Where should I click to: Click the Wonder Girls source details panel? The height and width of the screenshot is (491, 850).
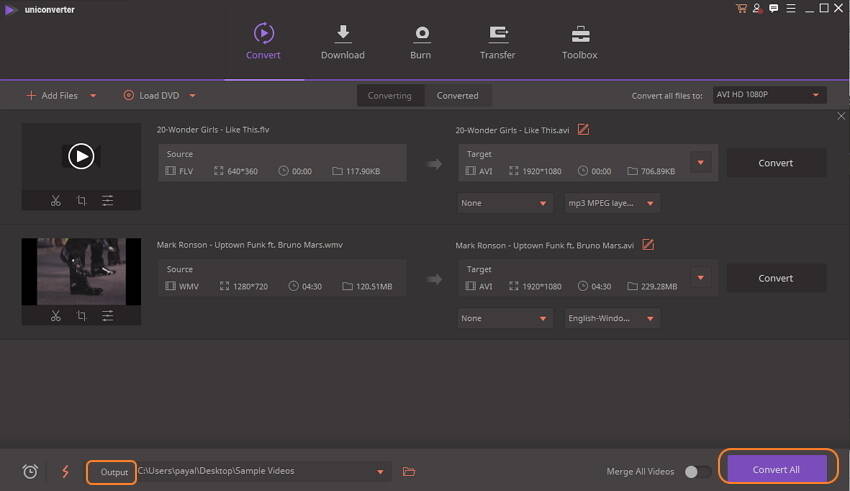(282, 163)
